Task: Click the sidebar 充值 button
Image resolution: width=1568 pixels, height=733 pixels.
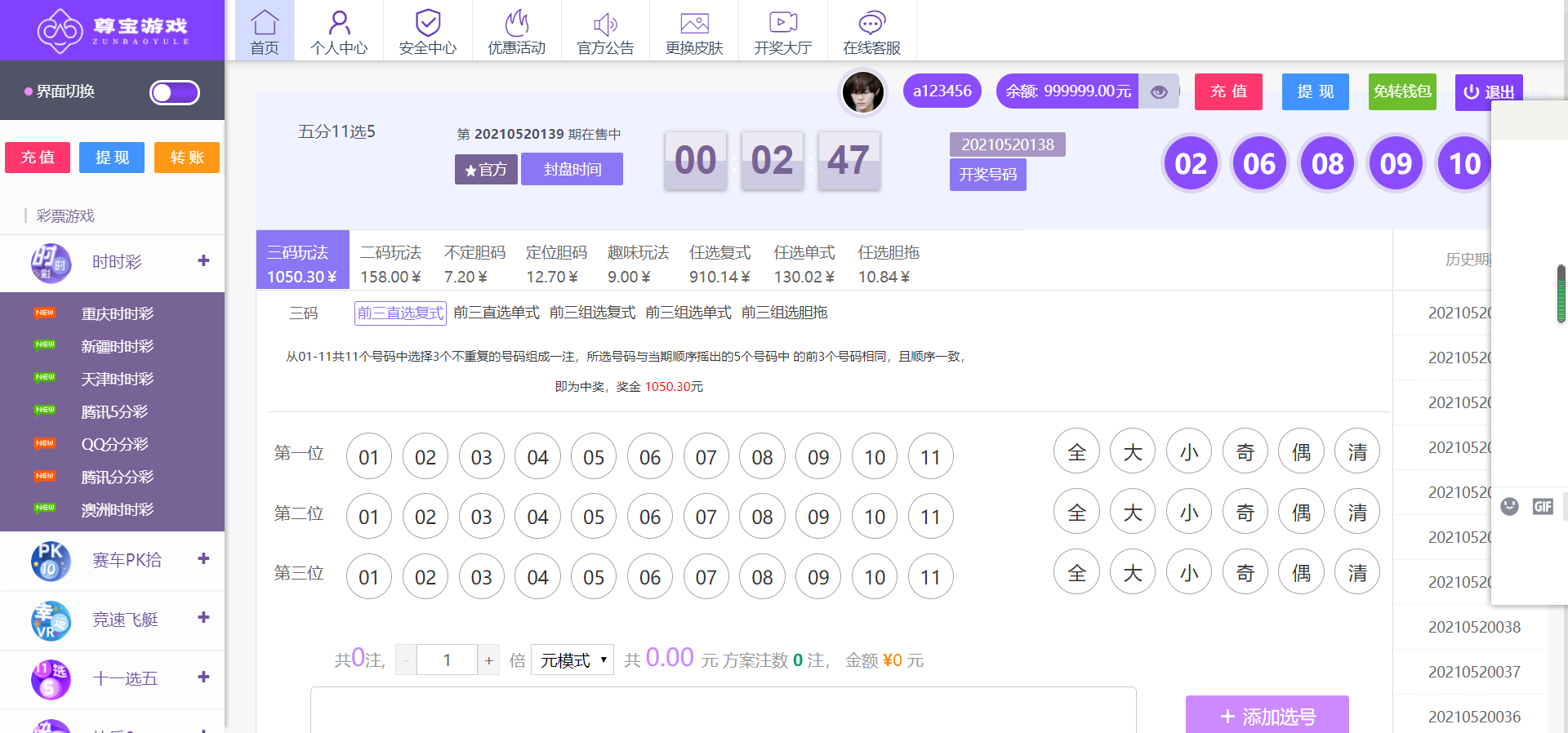Action: (x=38, y=158)
